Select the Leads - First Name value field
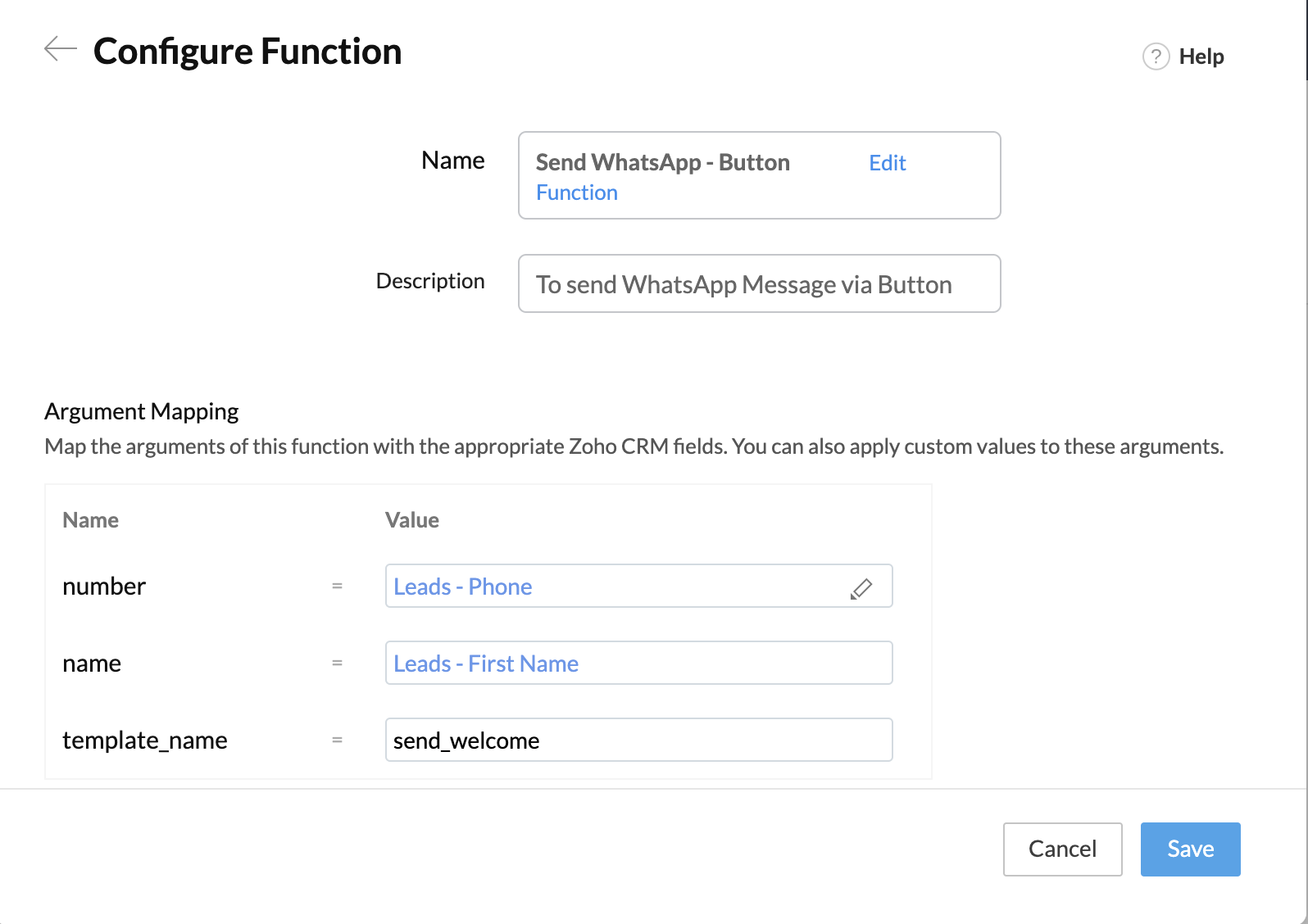Image resolution: width=1308 pixels, height=924 pixels. click(x=638, y=663)
